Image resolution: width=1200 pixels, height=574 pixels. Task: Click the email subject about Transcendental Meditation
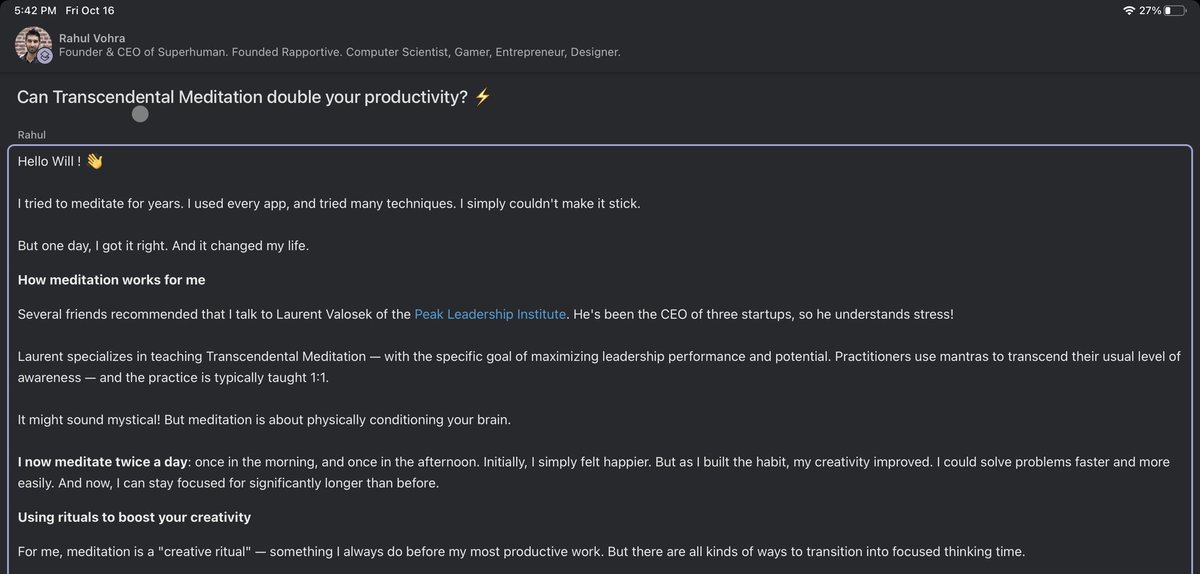(x=242, y=97)
